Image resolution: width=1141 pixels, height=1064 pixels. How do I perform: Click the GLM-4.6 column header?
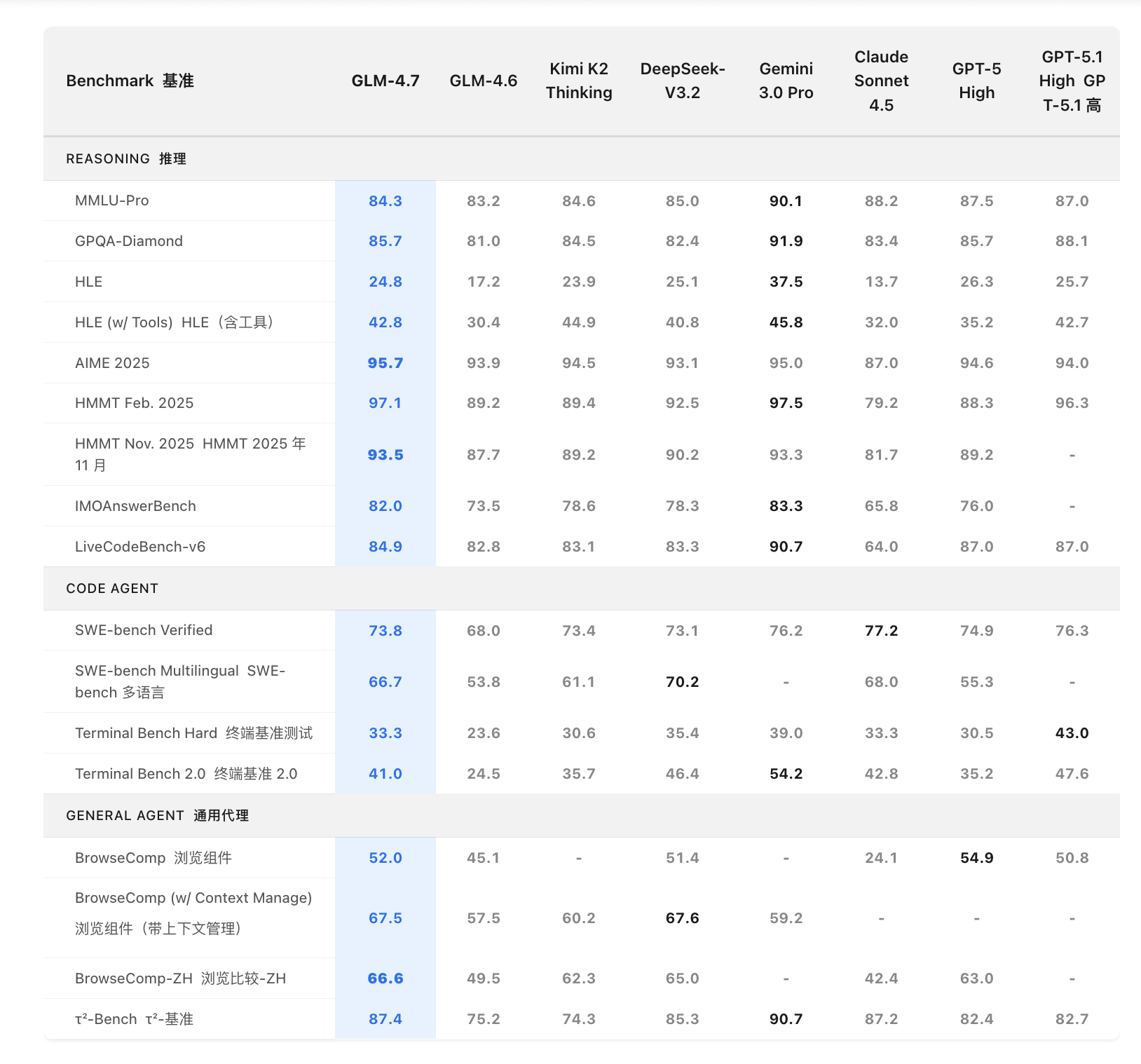coord(484,81)
